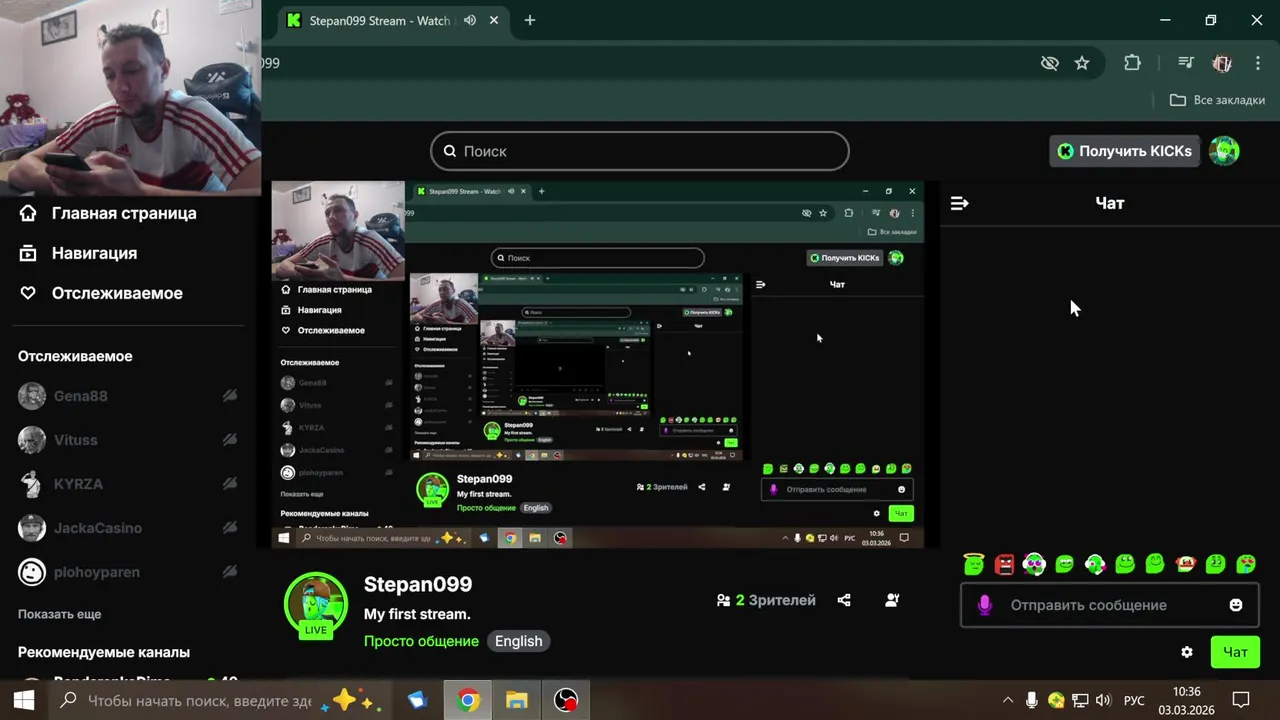This screenshot has width=1280, height=720.
Task: Insert the green winking emote with headset
Action: click(x=1095, y=564)
